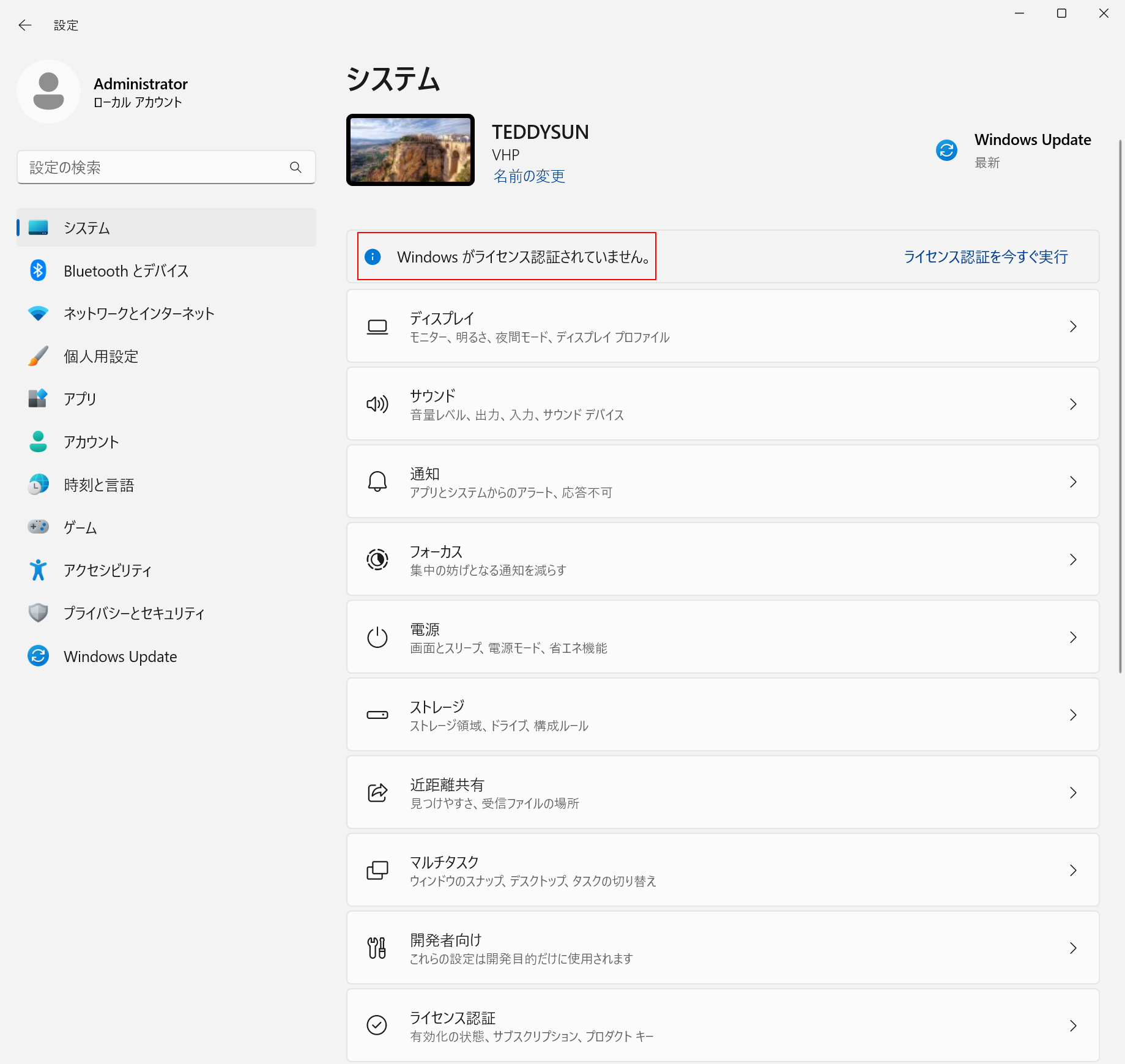Switch to アプリ section
Viewport: 1125px width, 1064px height.
[x=166, y=399]
